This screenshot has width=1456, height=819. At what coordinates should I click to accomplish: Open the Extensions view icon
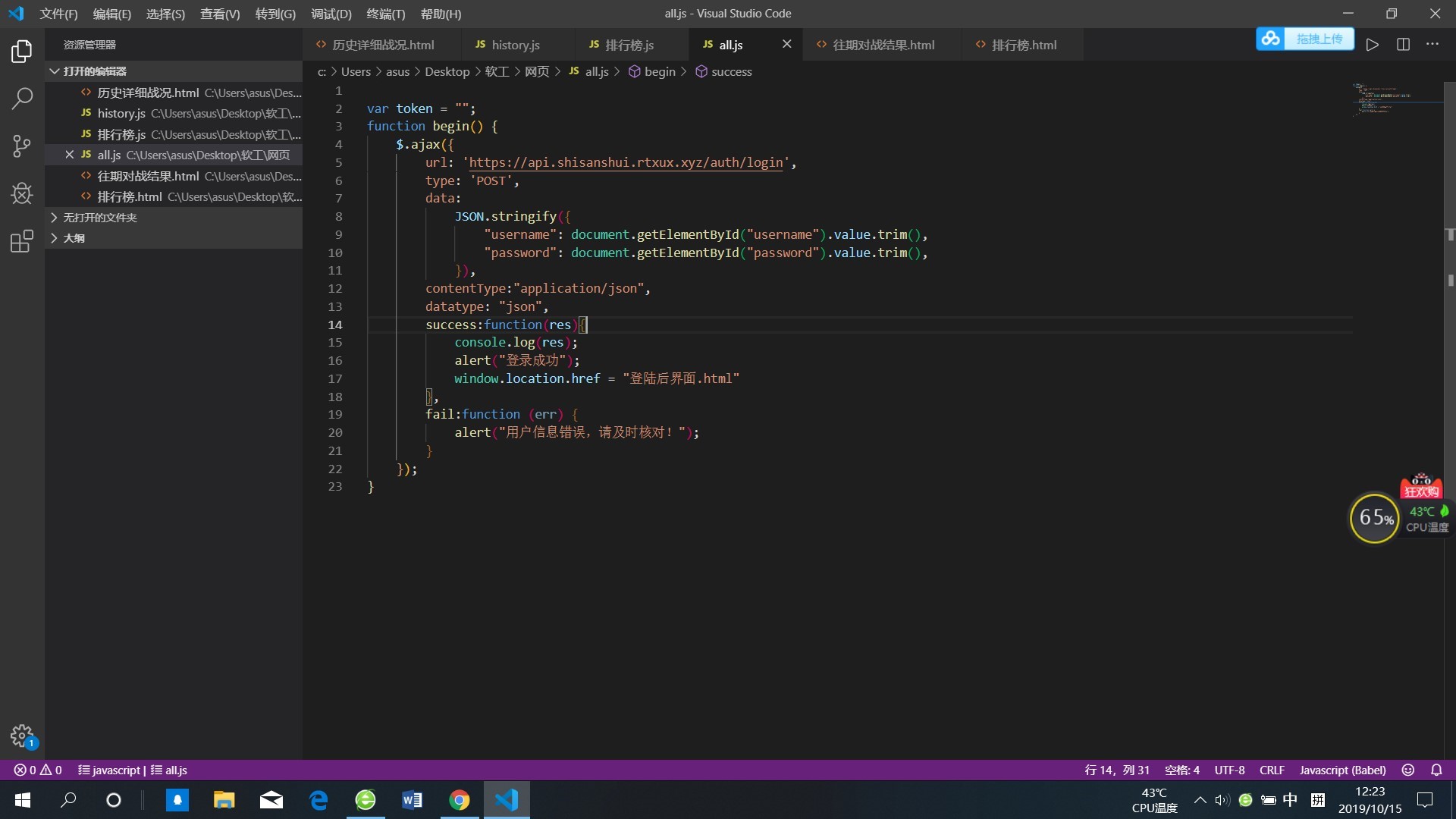[22, 241]
